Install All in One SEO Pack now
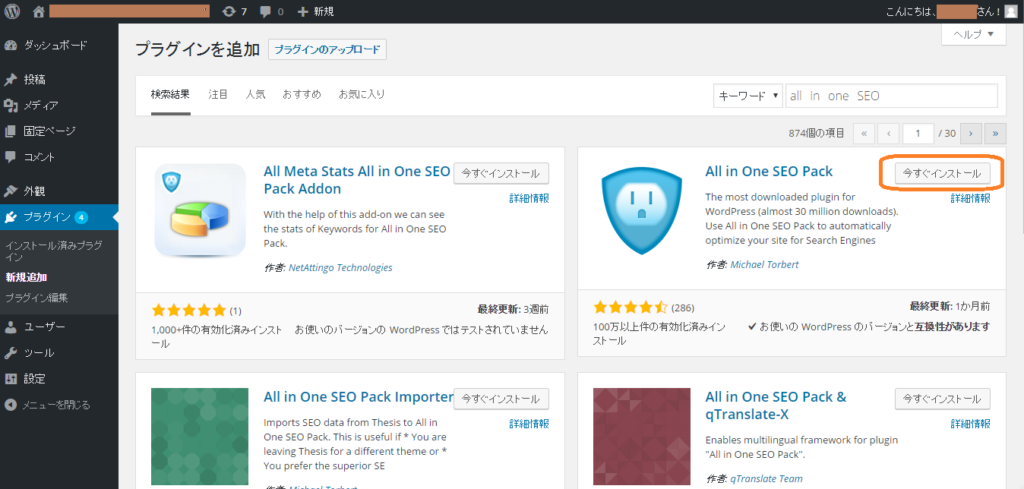This screenshot has height=489, width=1024. [x=942, y=174]
